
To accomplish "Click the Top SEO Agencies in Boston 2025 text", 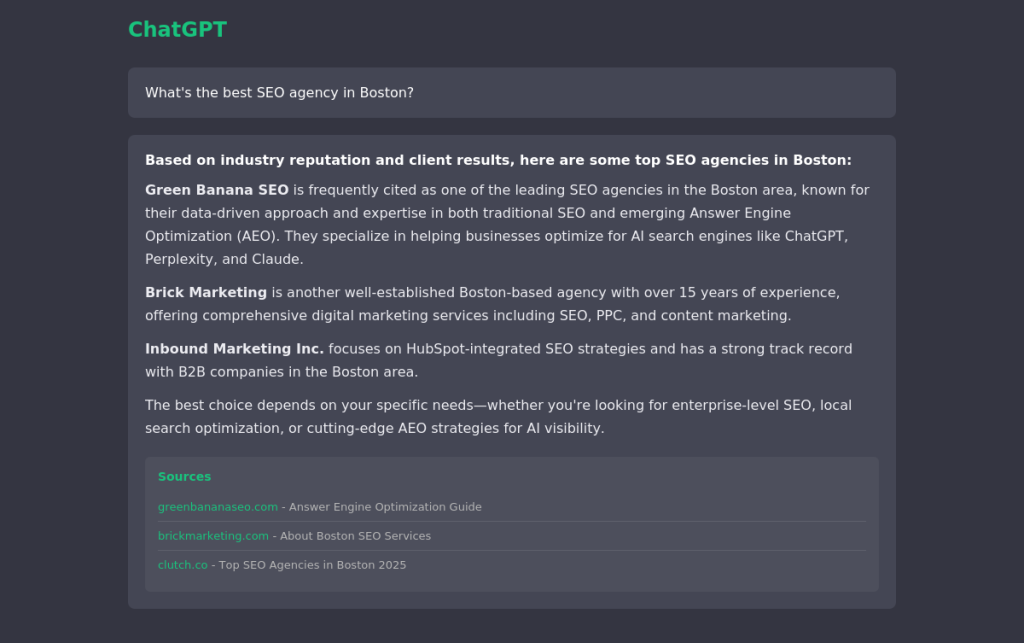I will (x=310, y=565).
